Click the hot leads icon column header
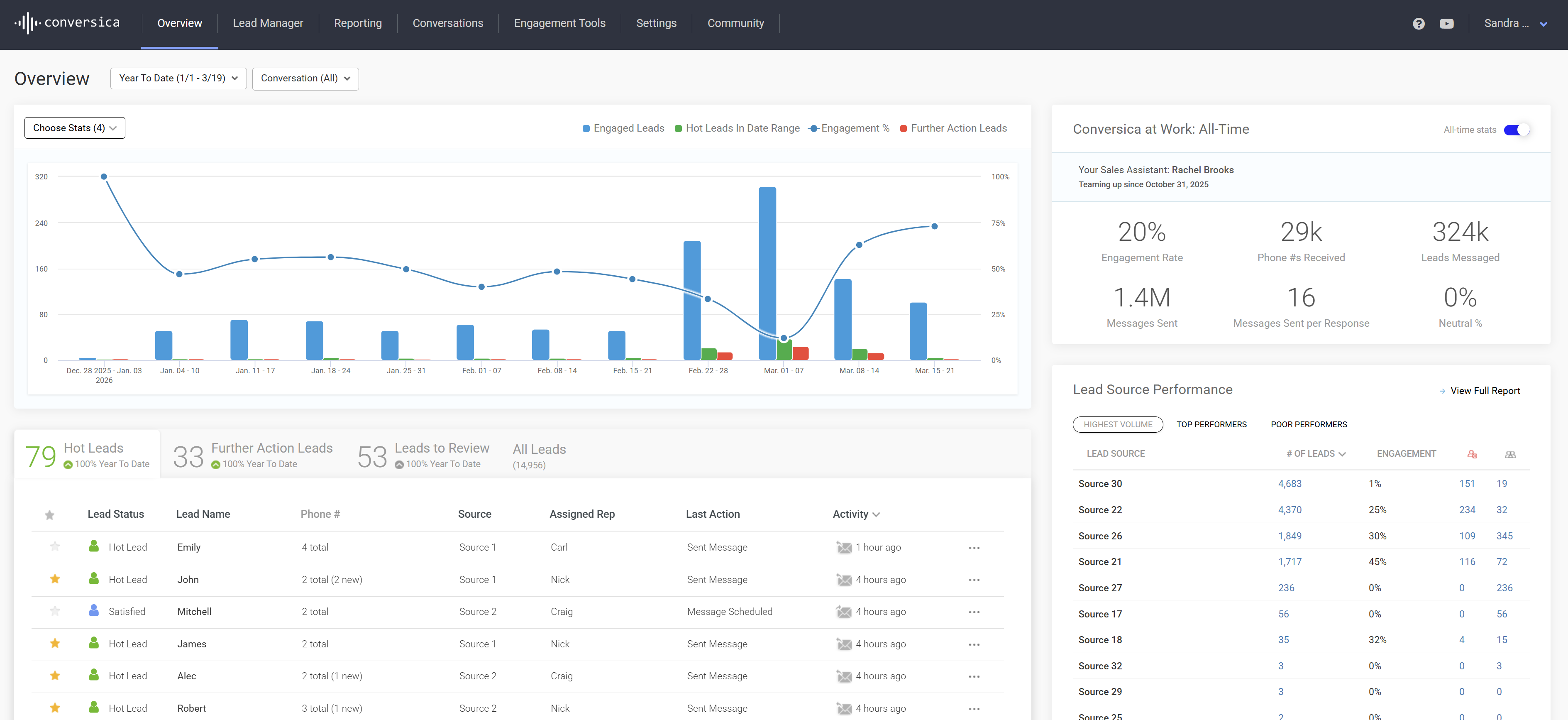Screen dimensions: 1568x720 pyautogui.click(x=1472, y=454)
